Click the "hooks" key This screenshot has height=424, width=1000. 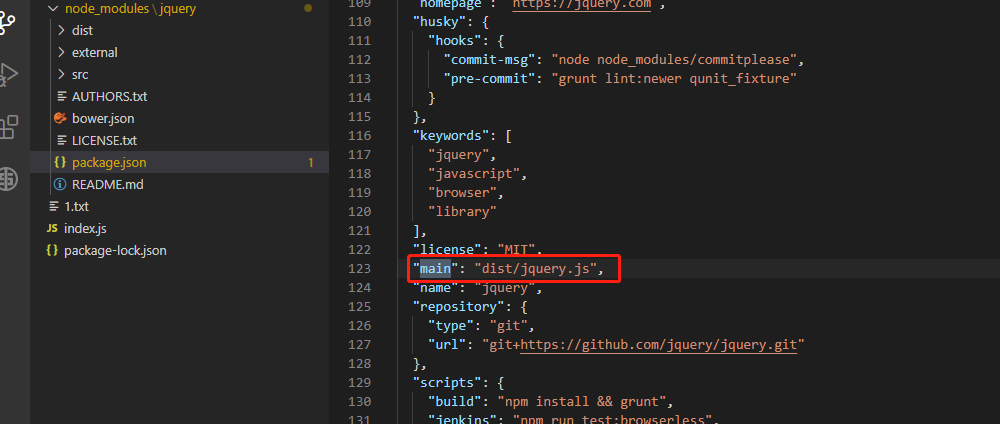coord(455,41)
